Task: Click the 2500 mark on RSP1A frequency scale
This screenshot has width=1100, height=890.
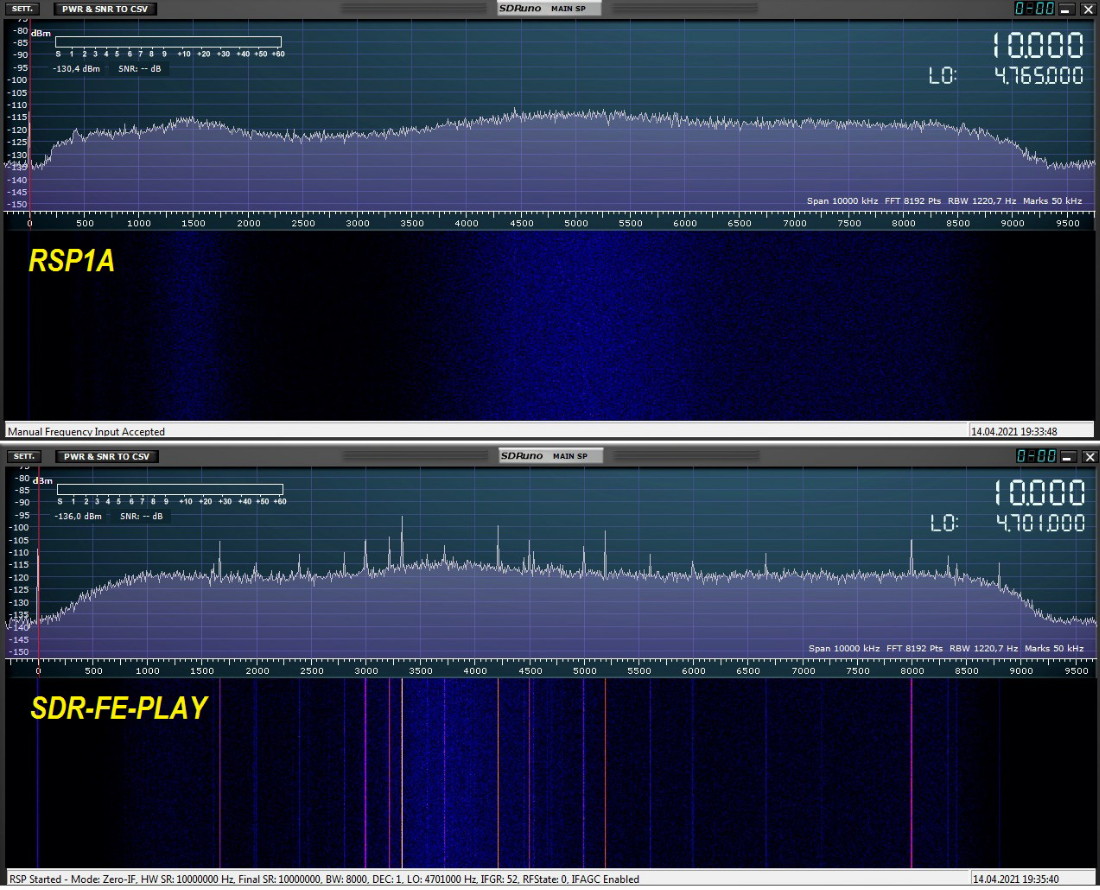Action: pyautogui.click(x=303, y=223)
